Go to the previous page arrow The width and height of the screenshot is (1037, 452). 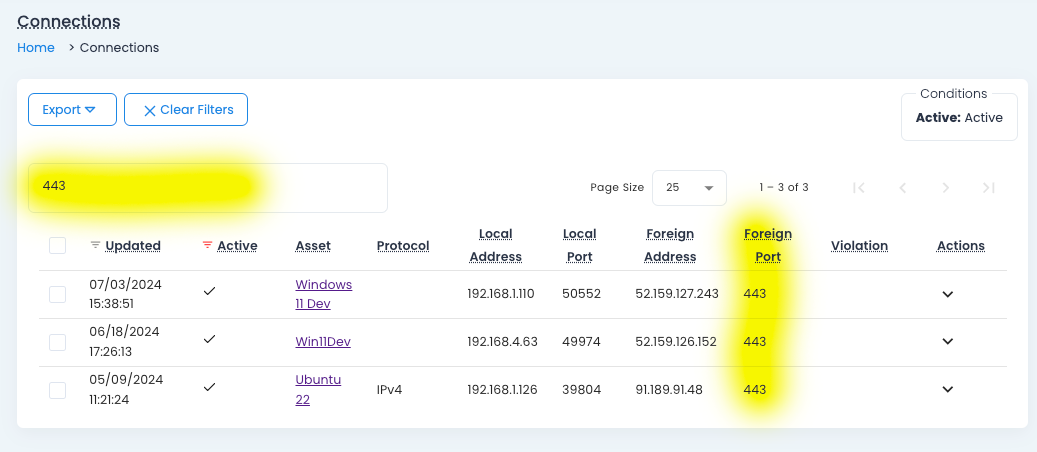pos(902,188)
